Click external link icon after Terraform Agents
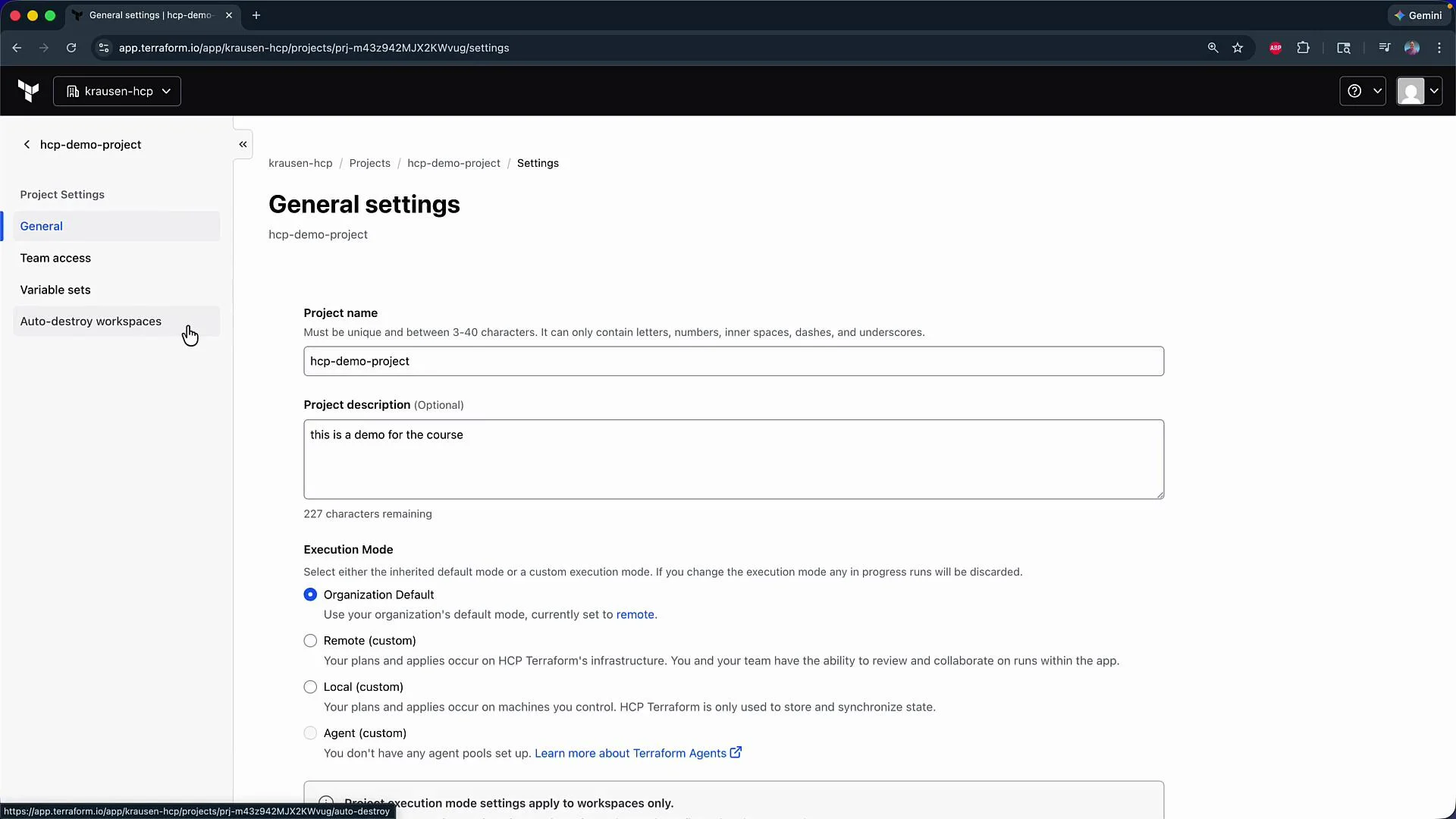This screenshot has width=1456, height=819. tap(736, 752)
